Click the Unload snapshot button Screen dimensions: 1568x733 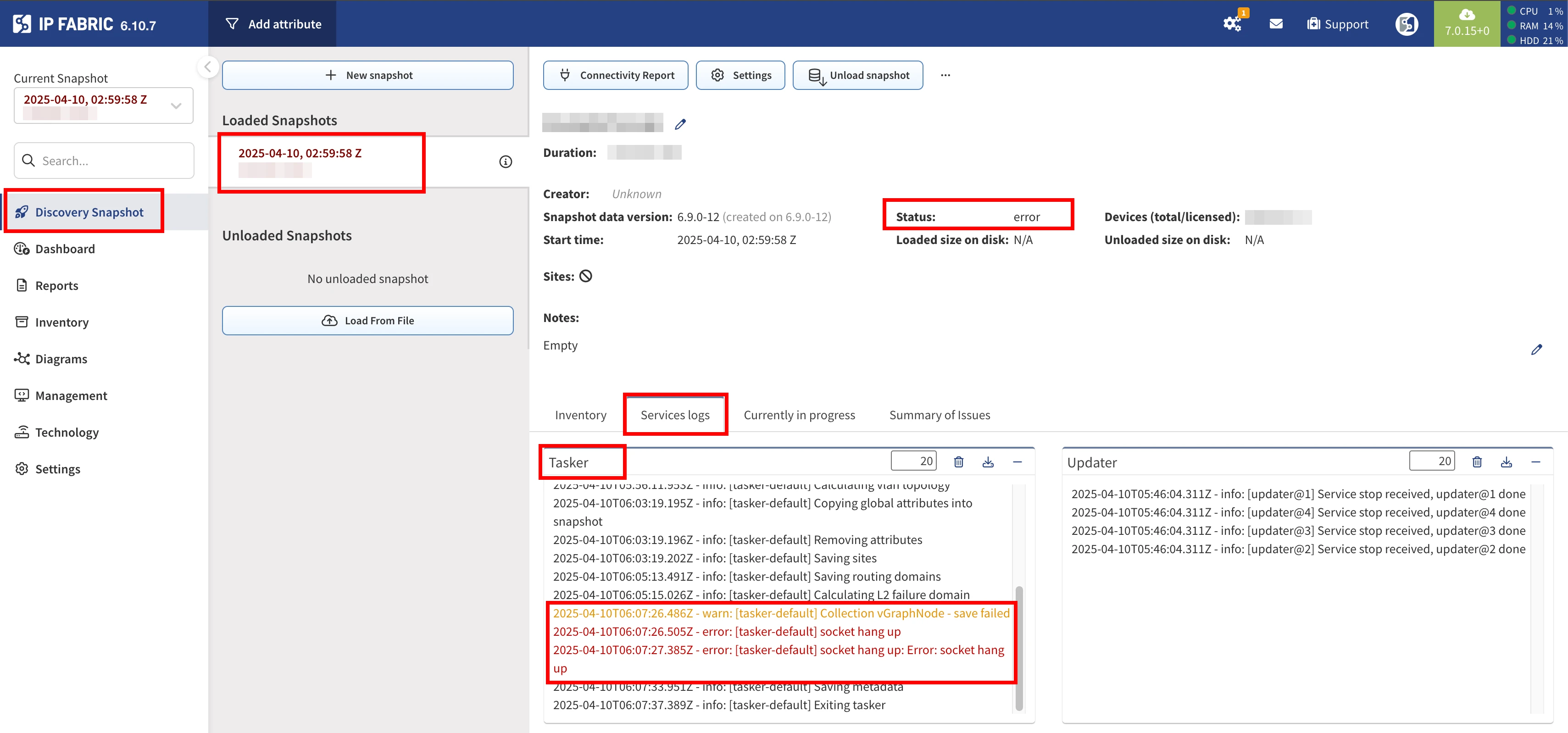(x=858, y=75)
